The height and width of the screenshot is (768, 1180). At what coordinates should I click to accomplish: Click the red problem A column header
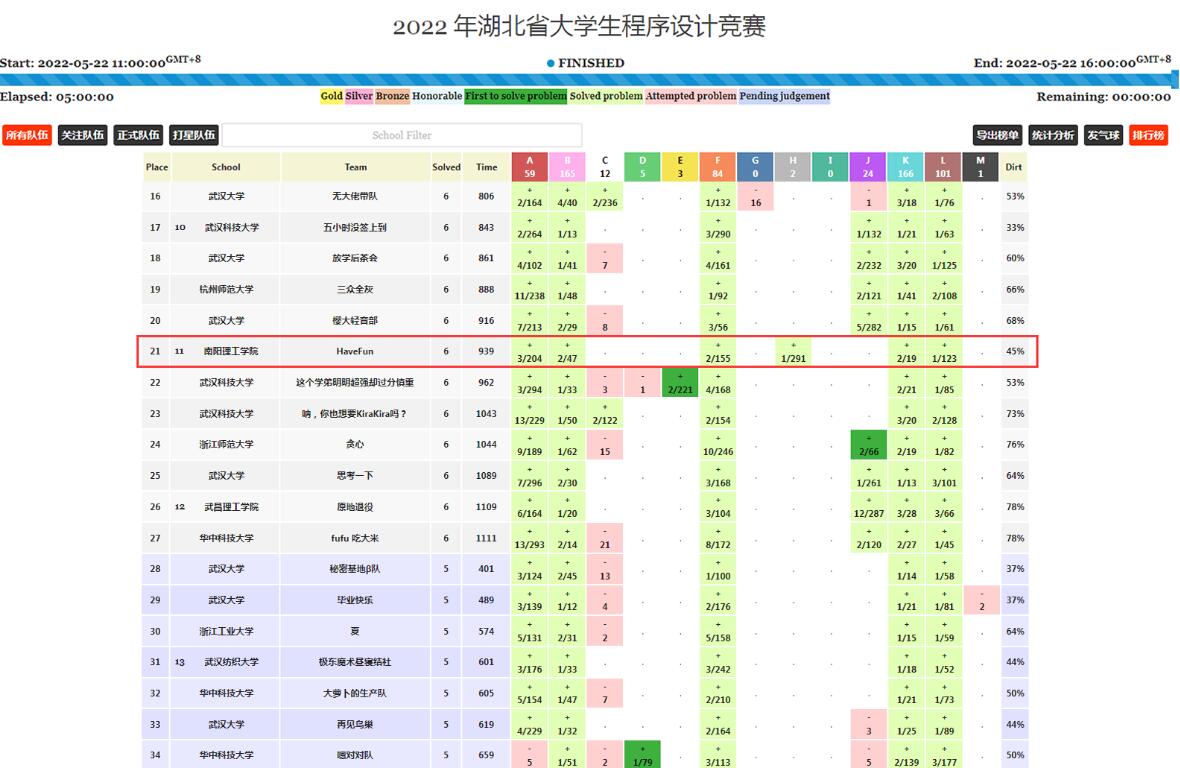[530, 167]
